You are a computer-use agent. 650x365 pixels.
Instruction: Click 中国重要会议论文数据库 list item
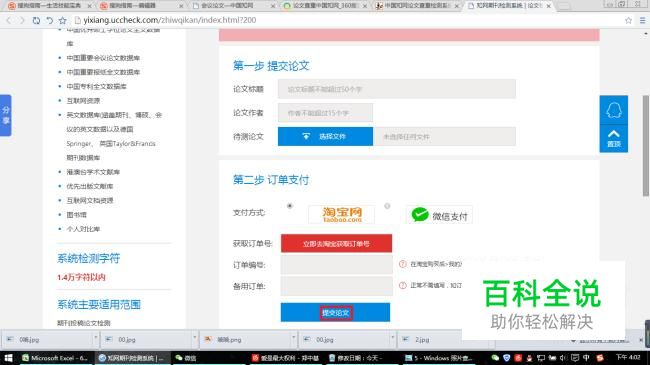click(103, 58)
